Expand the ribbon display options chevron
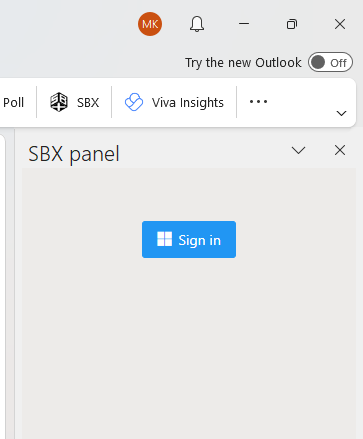Image resolution: width=363 pixels, height=439 pixels. (341, 113)
